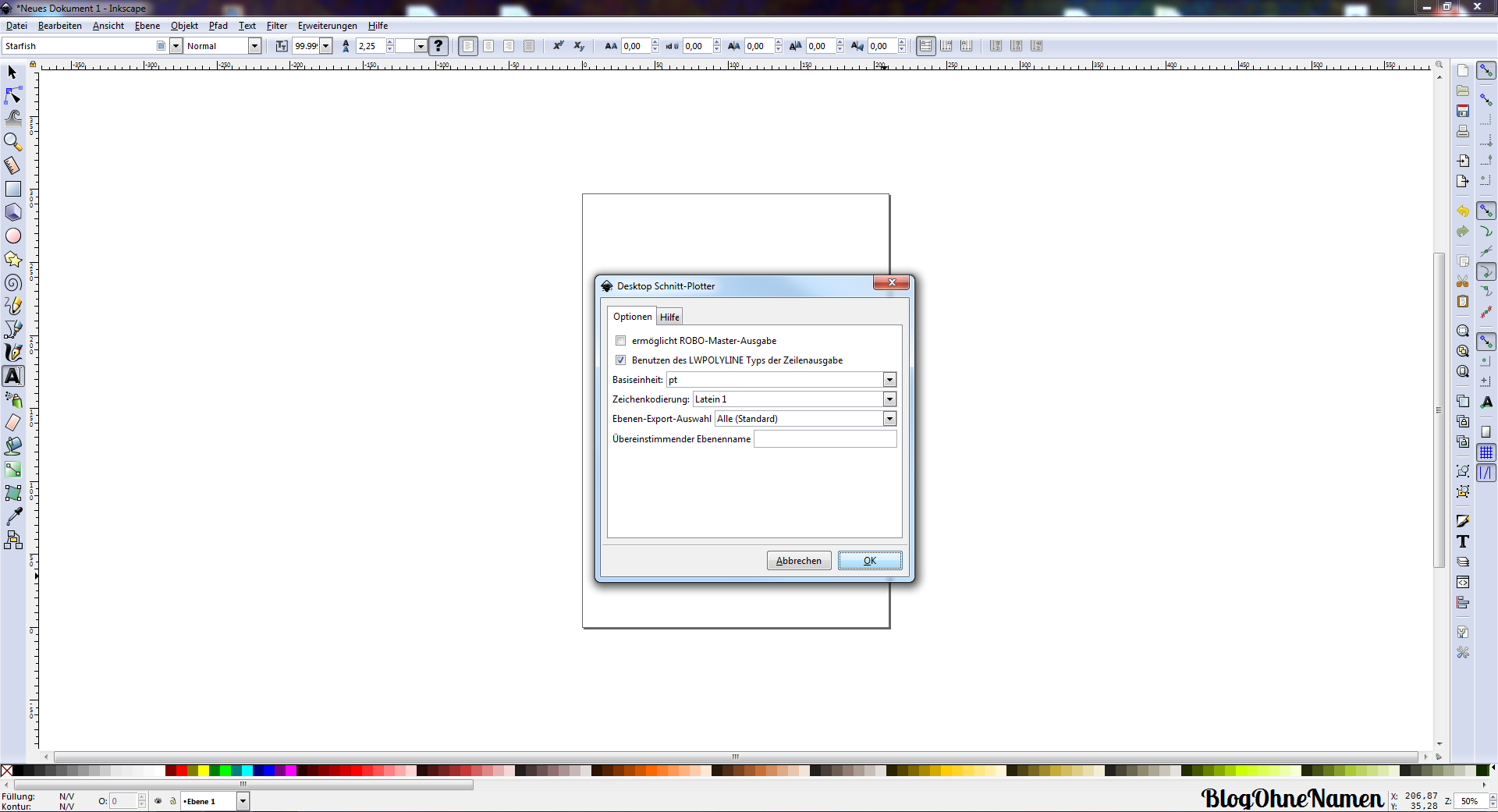Expand the Ebenen-Export-Auswahl dropdown
Viewport: 1498px width, 812px height.
tap(889, 419)
